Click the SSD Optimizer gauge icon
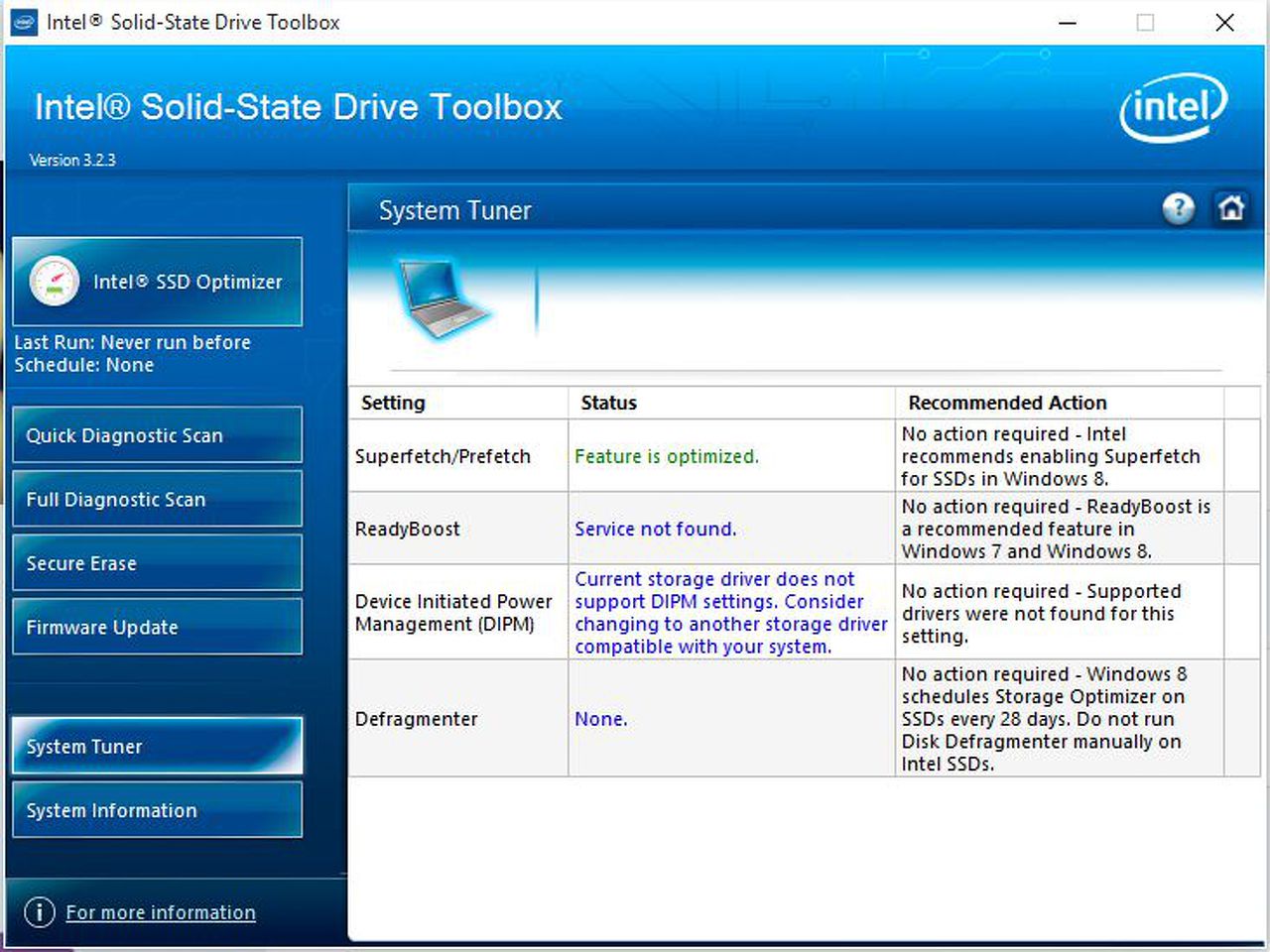Image resolution: width=1270 pixels, height=952 pixels. (54, 282)
